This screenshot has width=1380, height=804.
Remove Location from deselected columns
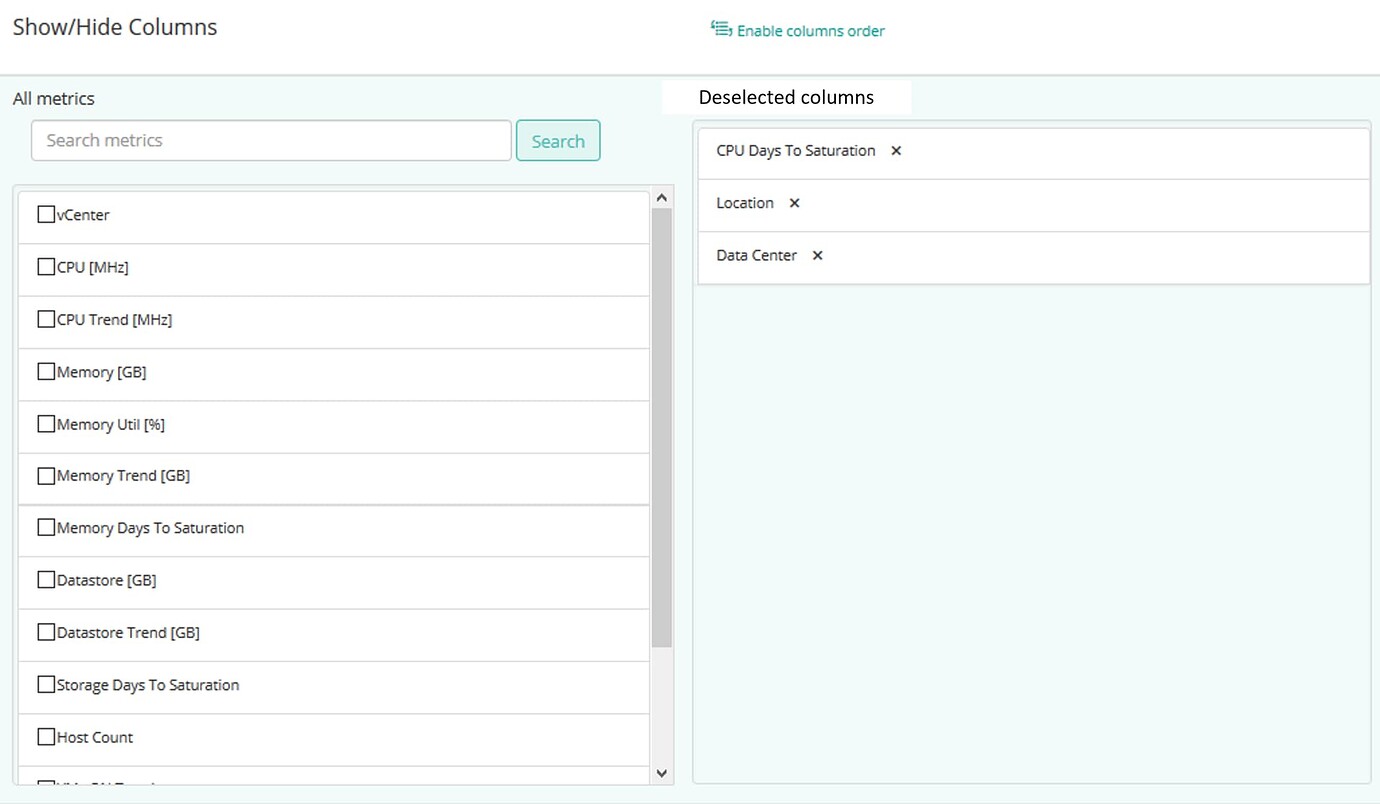[x=793, y=203]
